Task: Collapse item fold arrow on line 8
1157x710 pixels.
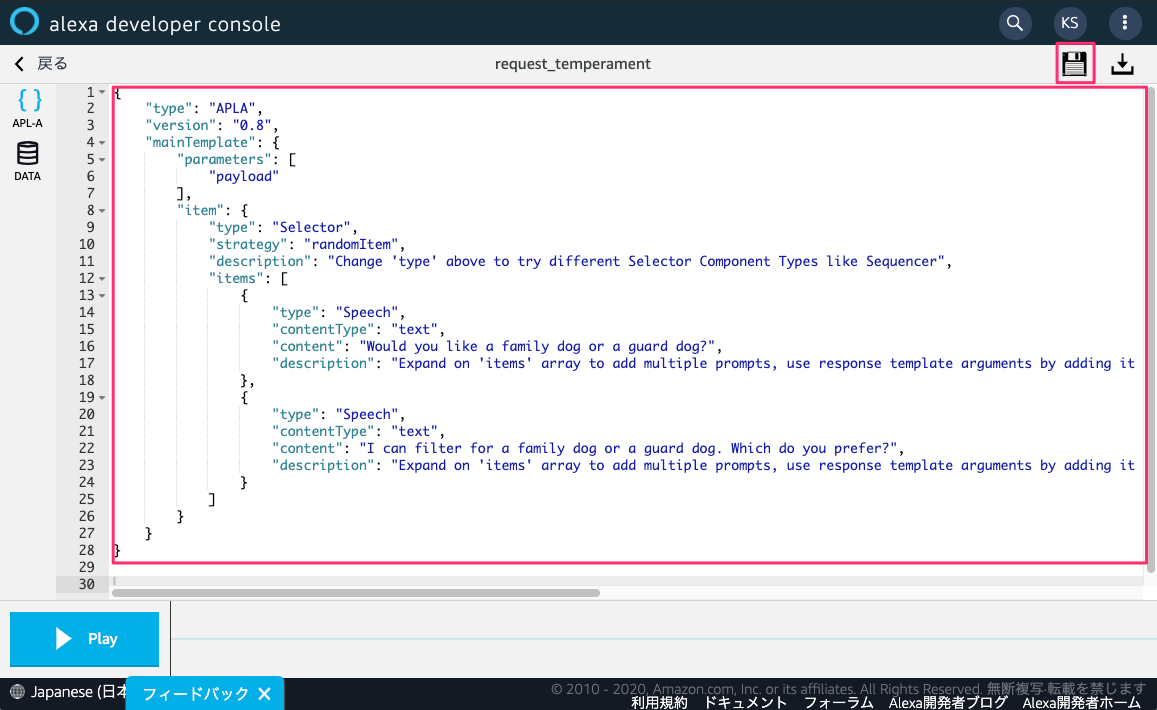Action: 102,210
